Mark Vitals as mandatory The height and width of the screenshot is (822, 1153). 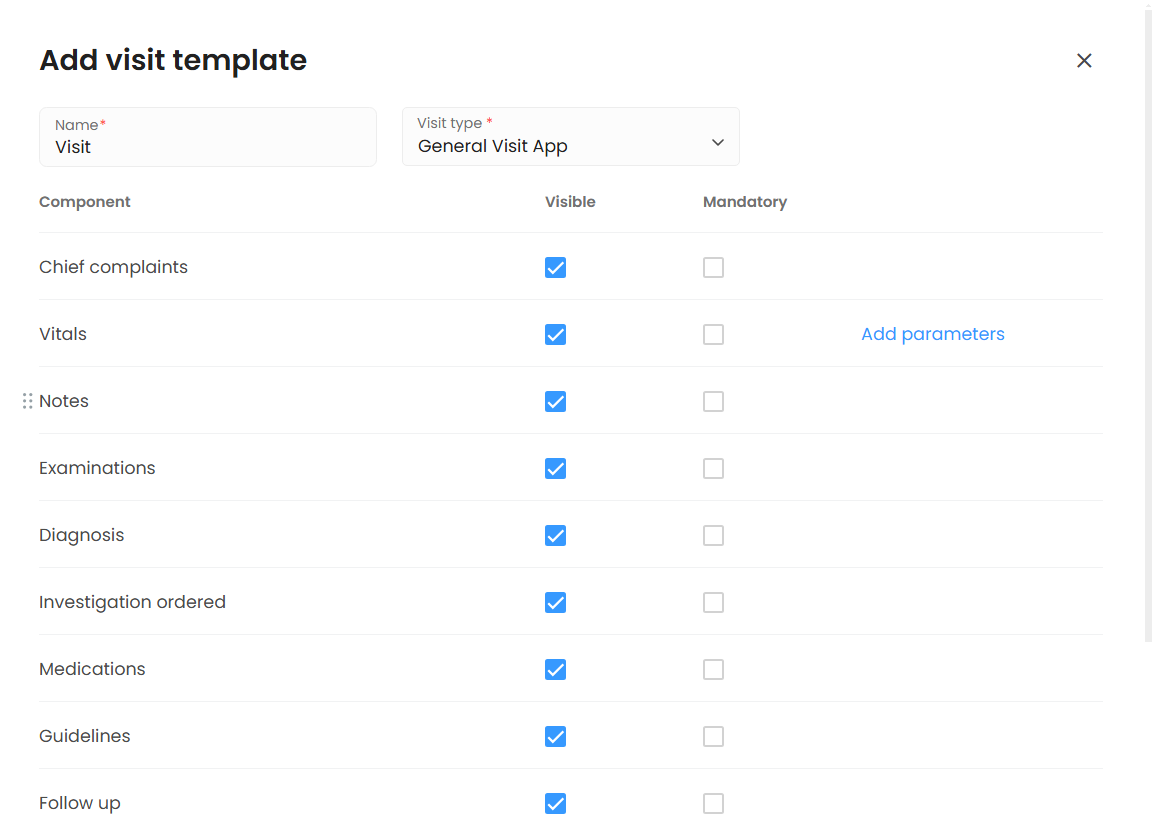coord(713,335)
